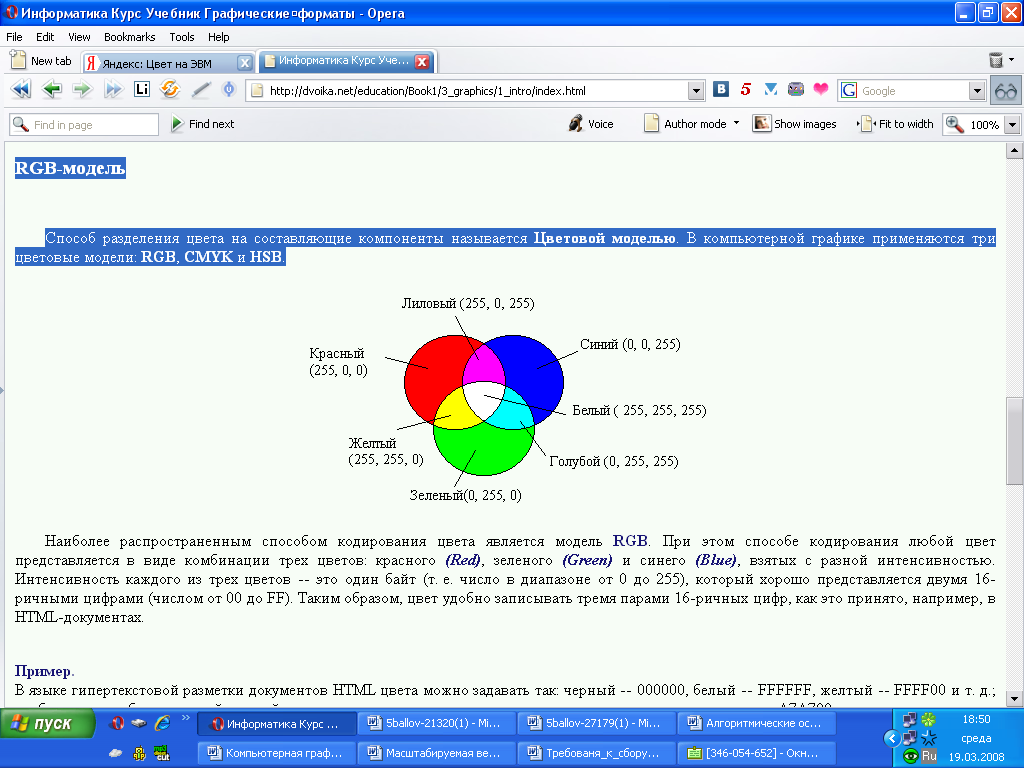The image size is (1024, 768).
Task: Click the LiveInternet 'Li' toolbar icon
Action: click(x=142, y=89)
